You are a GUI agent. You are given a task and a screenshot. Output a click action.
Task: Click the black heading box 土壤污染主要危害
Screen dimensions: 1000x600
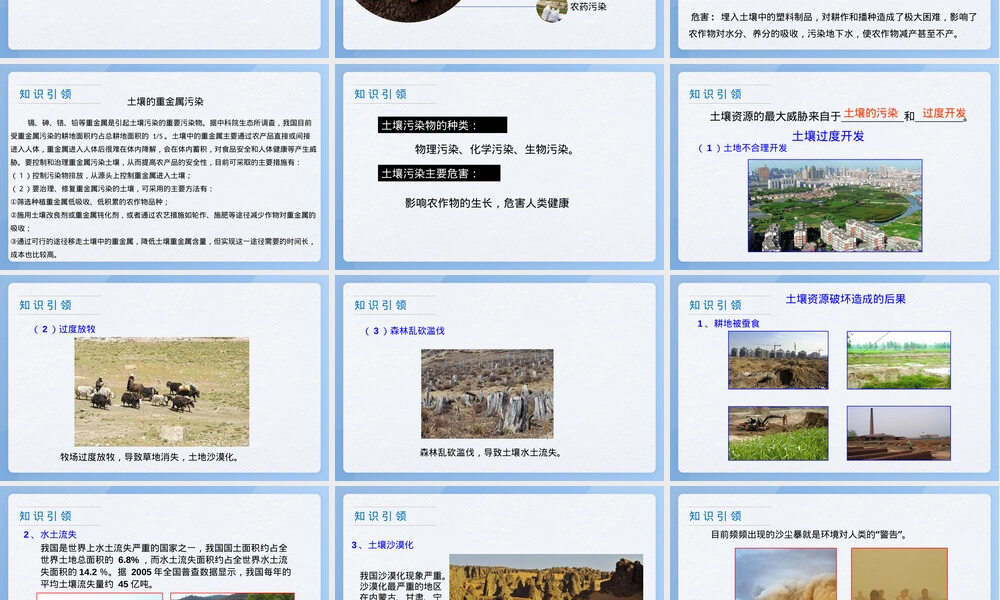point(439,173)
